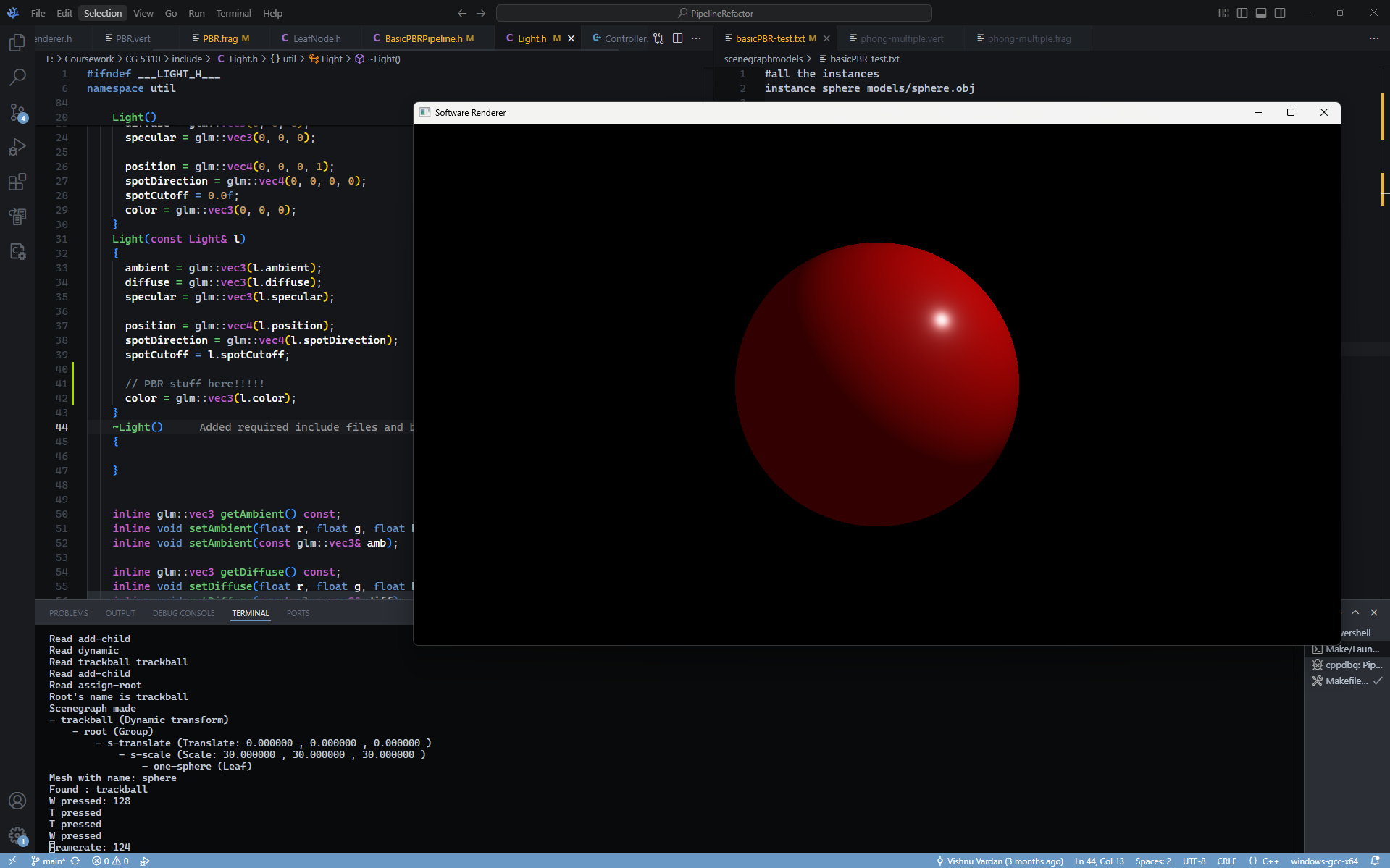Open the Manage gear icon

(17, 836)
